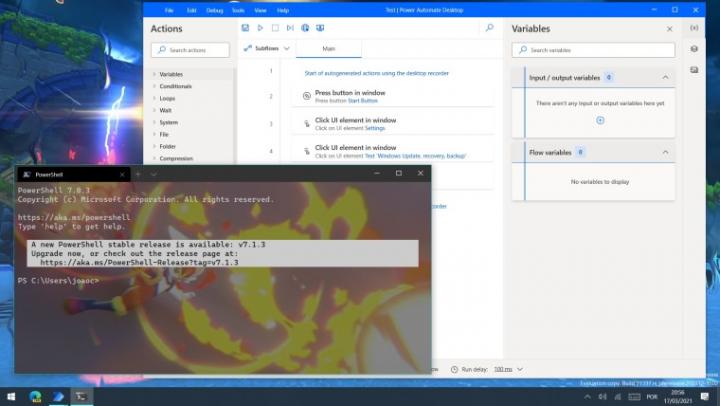Open the desktop recorder icon
Image resolution: width=720 pixels, height=406 pixels.
point(320,28)
